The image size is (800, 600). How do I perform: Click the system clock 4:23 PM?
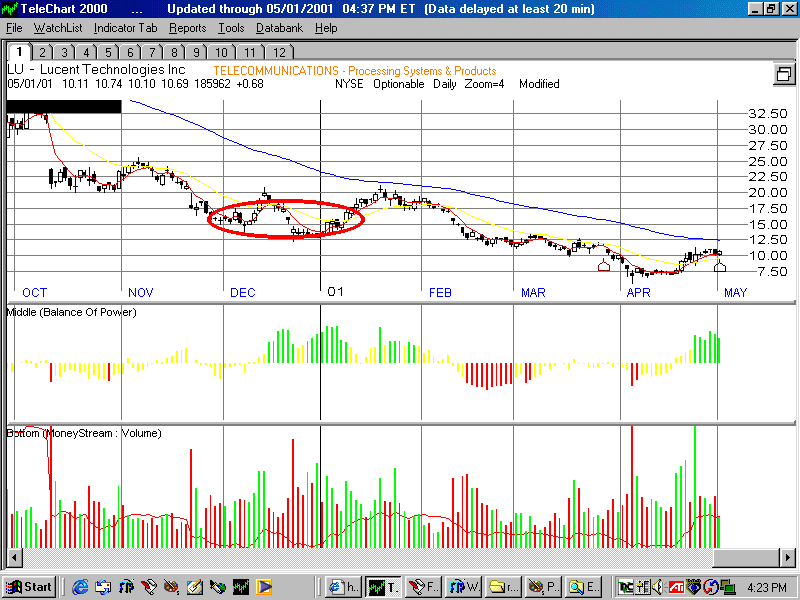click(x=767, y=587)
